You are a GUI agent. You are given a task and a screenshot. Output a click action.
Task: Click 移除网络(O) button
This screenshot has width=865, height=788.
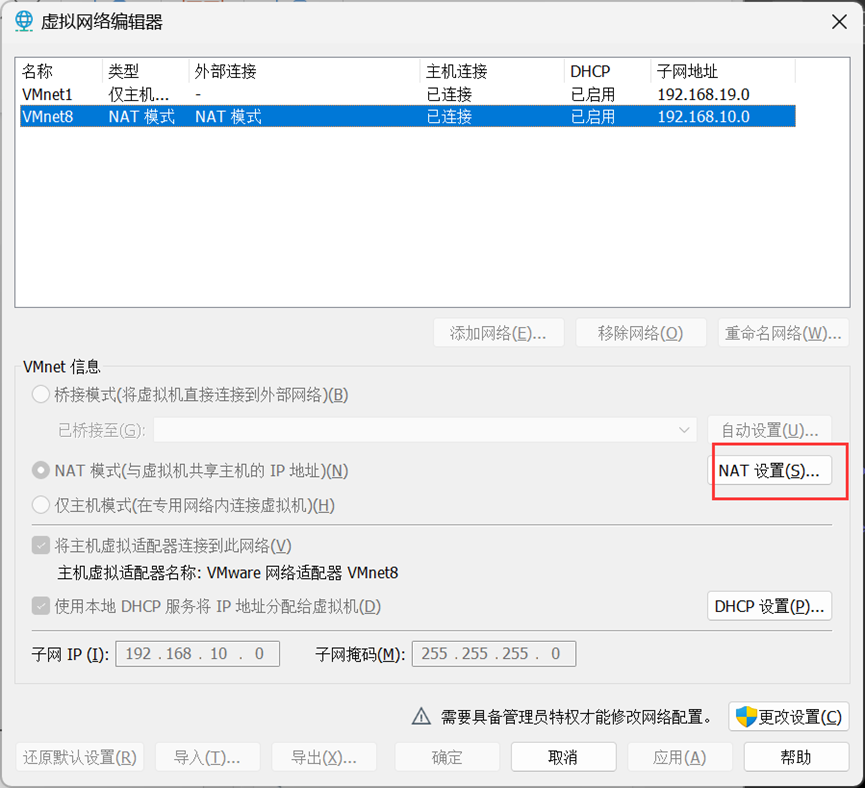[x=641, y=333]
